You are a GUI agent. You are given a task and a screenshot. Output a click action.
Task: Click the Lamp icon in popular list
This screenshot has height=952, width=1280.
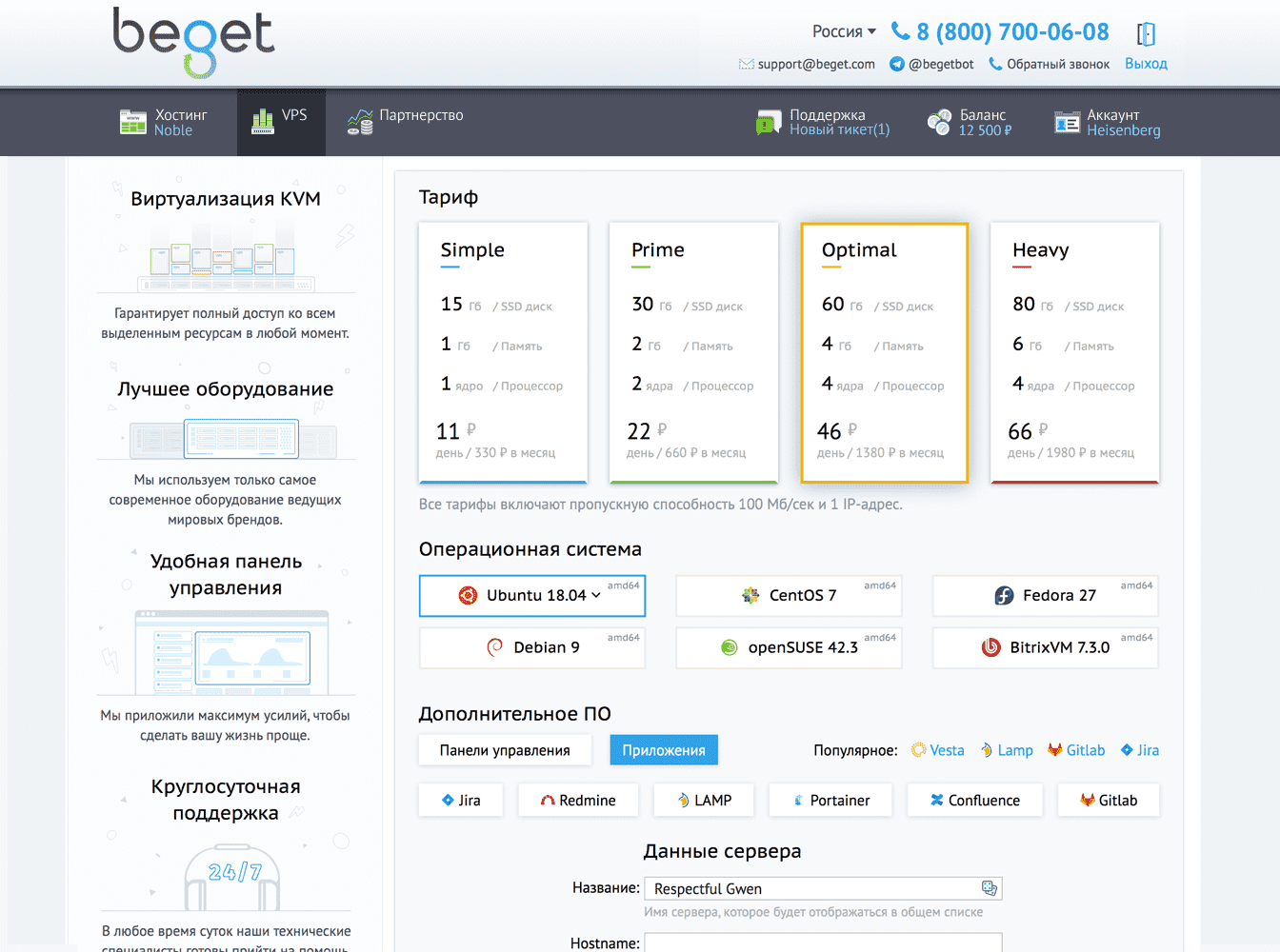click(988, 750)
